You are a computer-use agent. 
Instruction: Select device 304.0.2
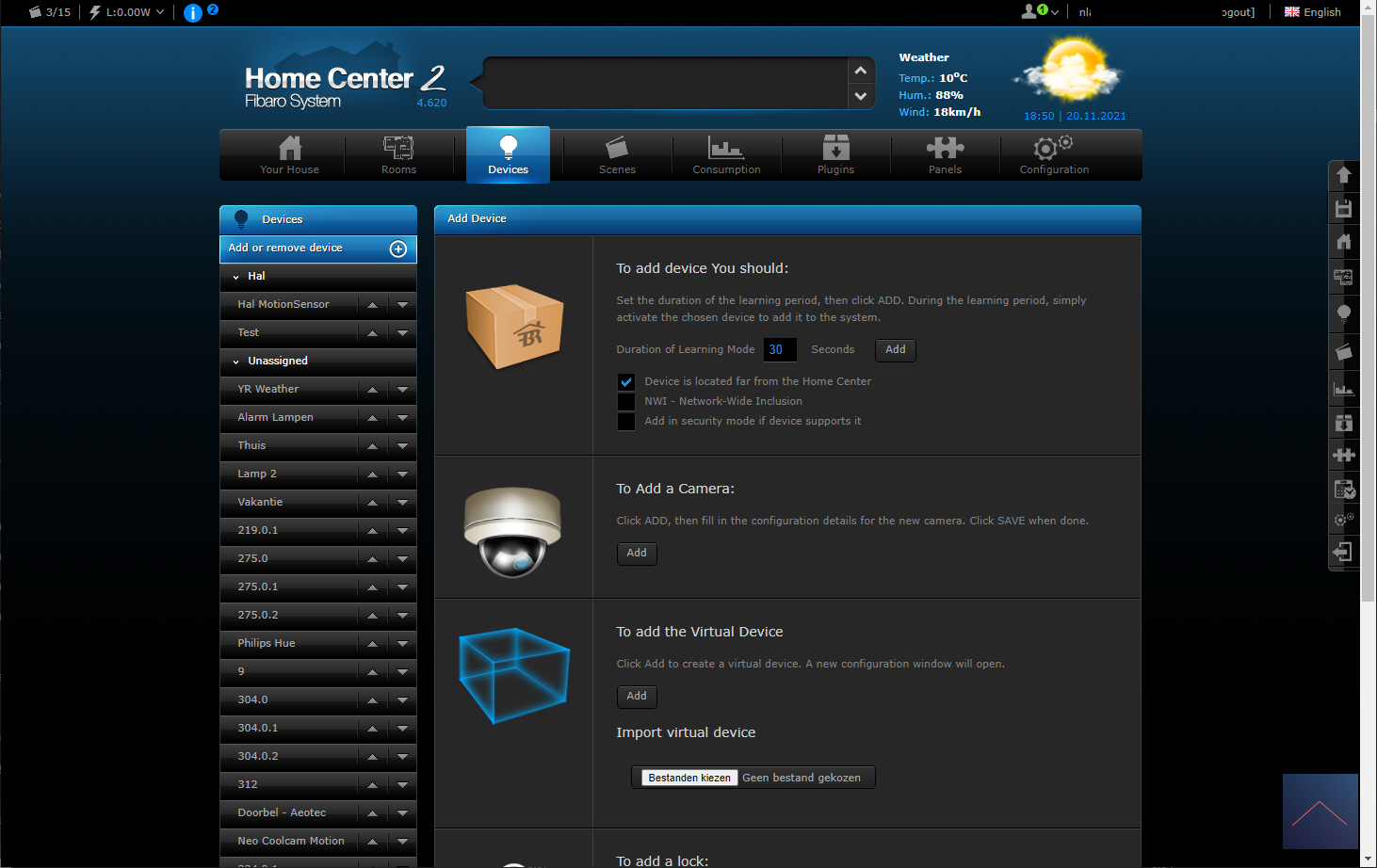258,757
